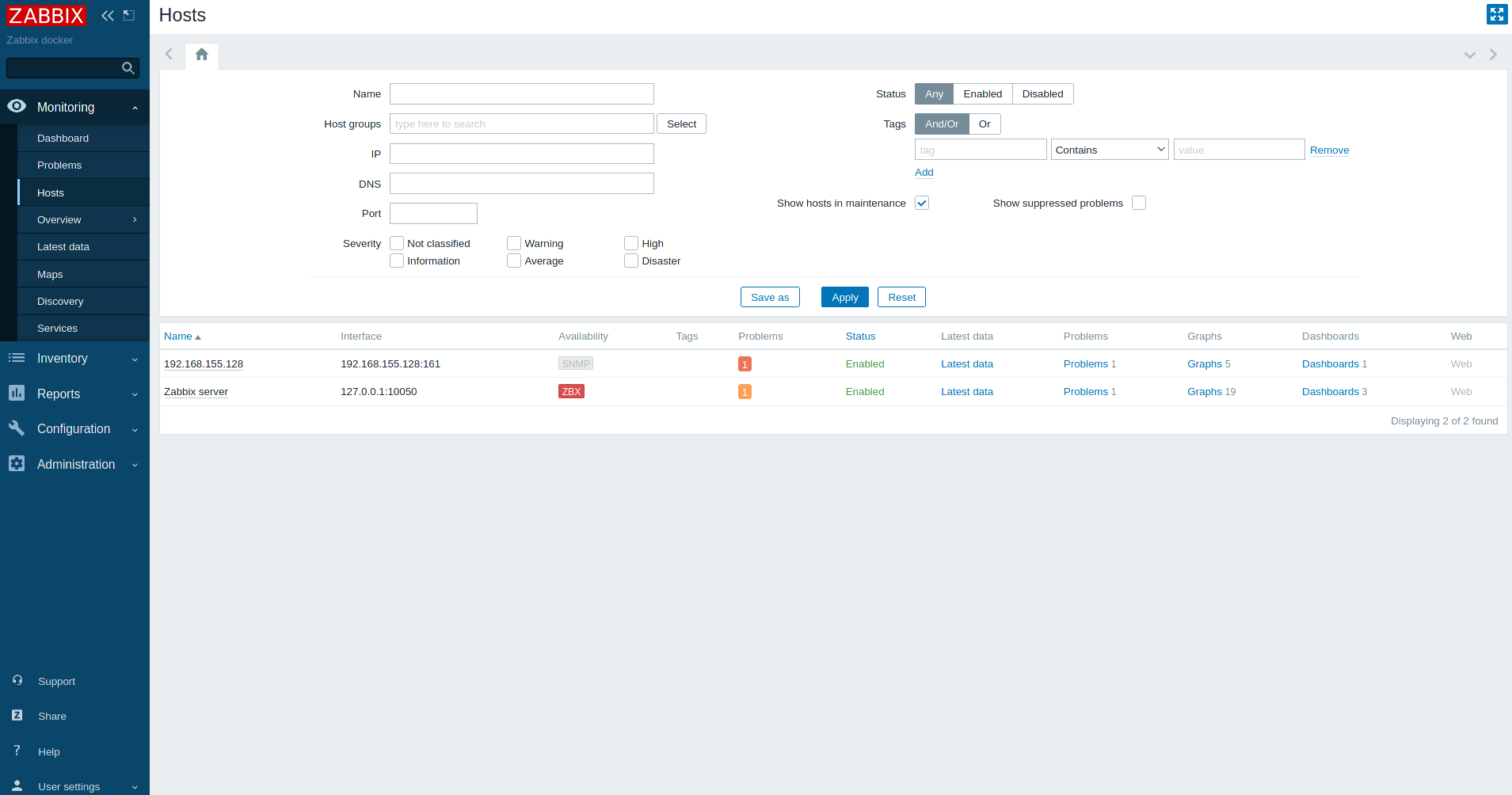Click the hide sidebar icon
The image size is (1512, 795).
click(x=129, y=16)
